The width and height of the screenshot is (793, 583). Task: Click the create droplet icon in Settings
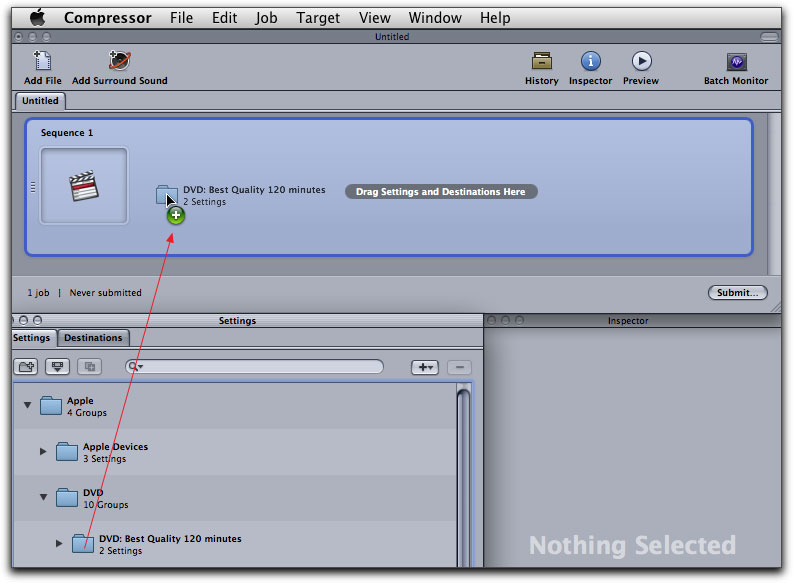click(x=57, y=367)
